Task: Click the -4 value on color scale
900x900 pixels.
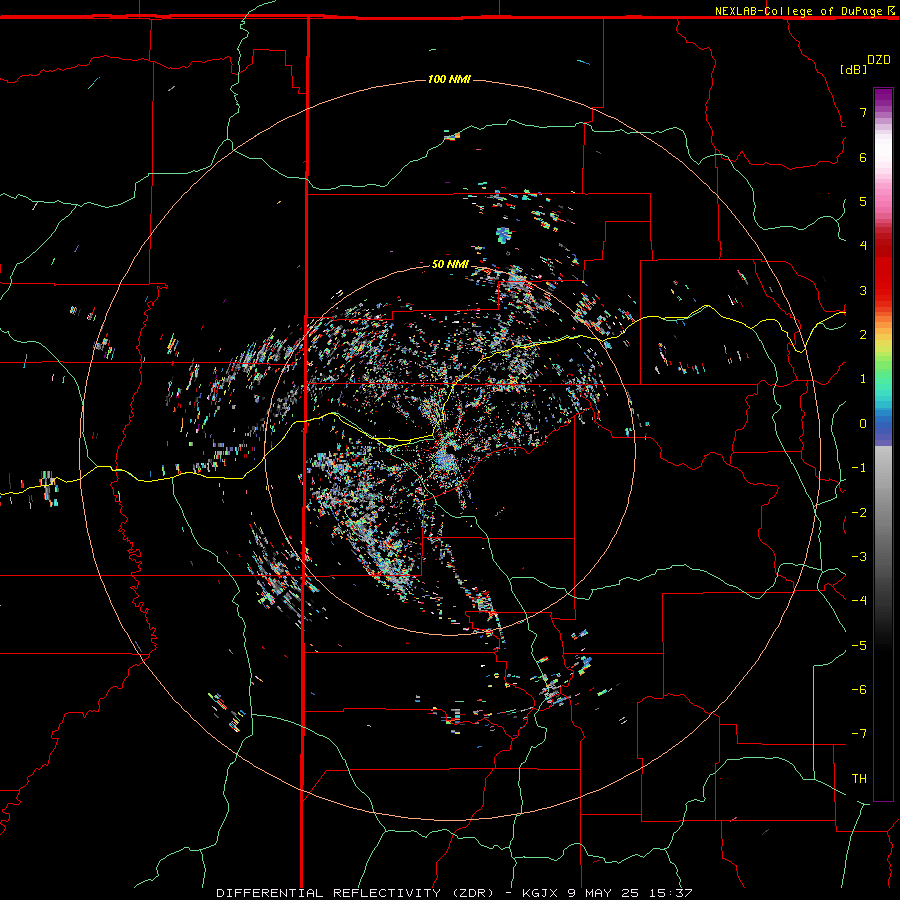Action: [859, 601]
